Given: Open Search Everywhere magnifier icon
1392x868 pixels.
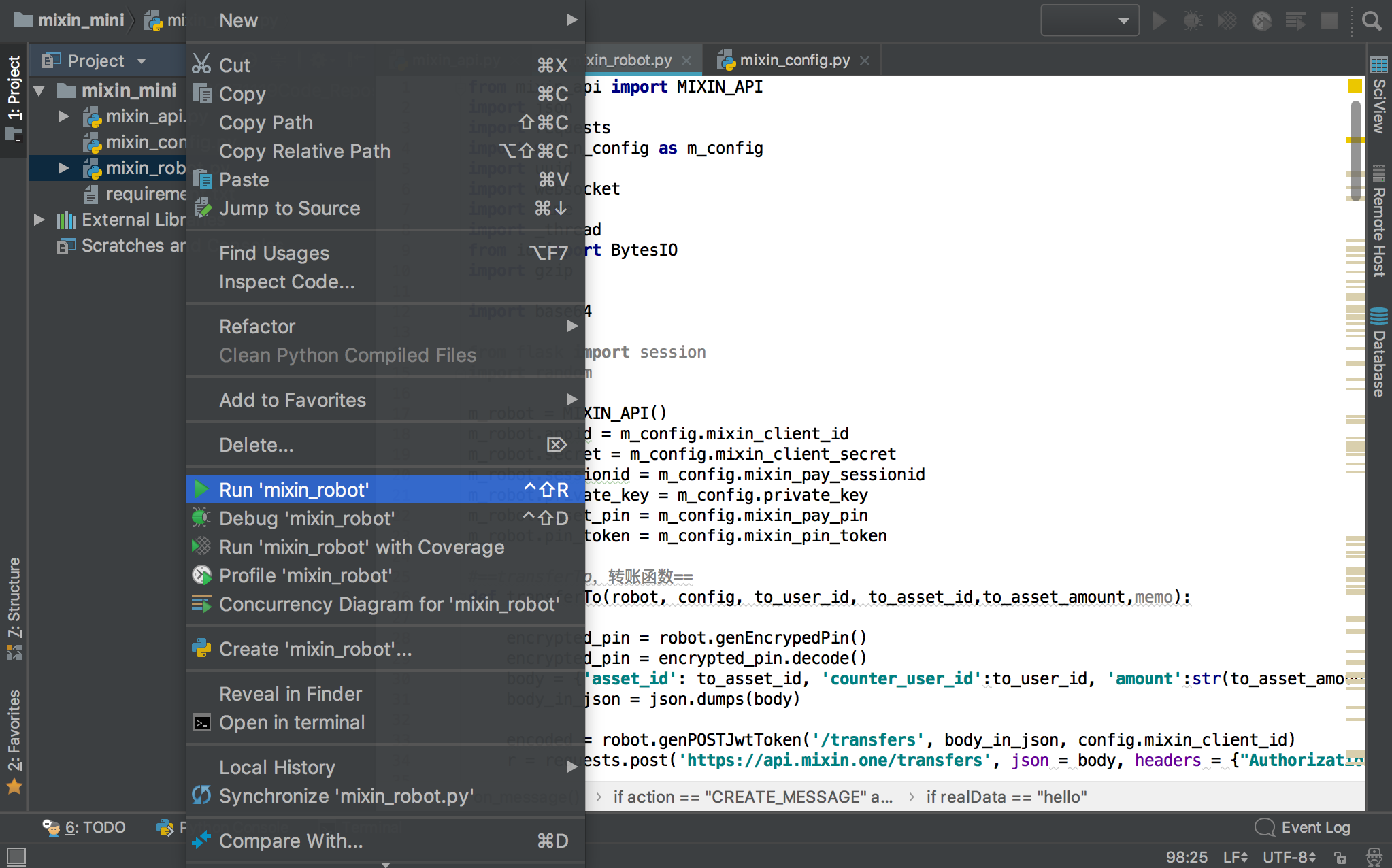Looking at the screenshot, I should pos(1372,20).
